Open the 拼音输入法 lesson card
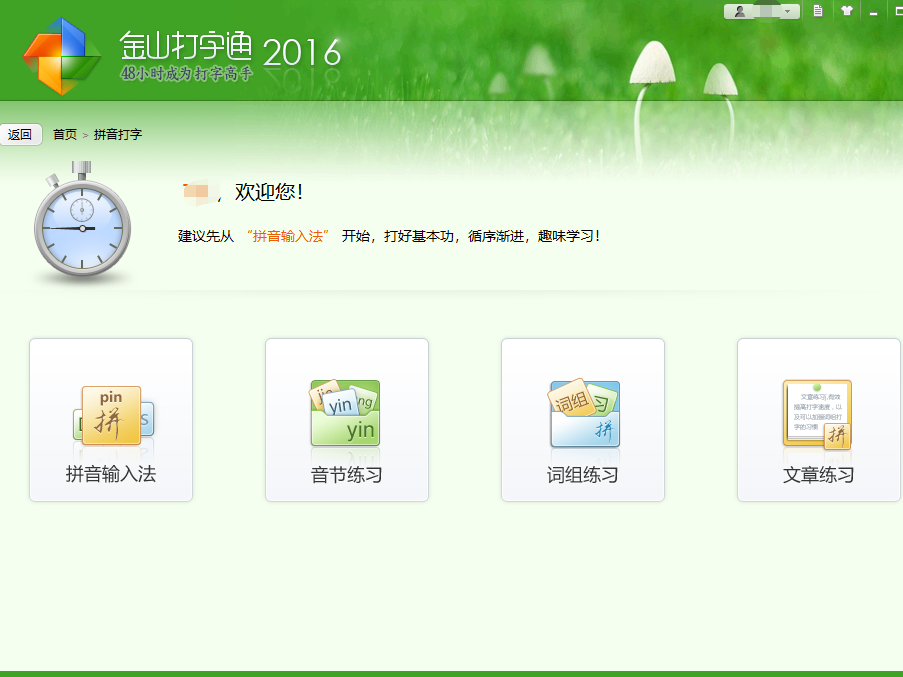903x677 pixels. (x=111, y=420)
